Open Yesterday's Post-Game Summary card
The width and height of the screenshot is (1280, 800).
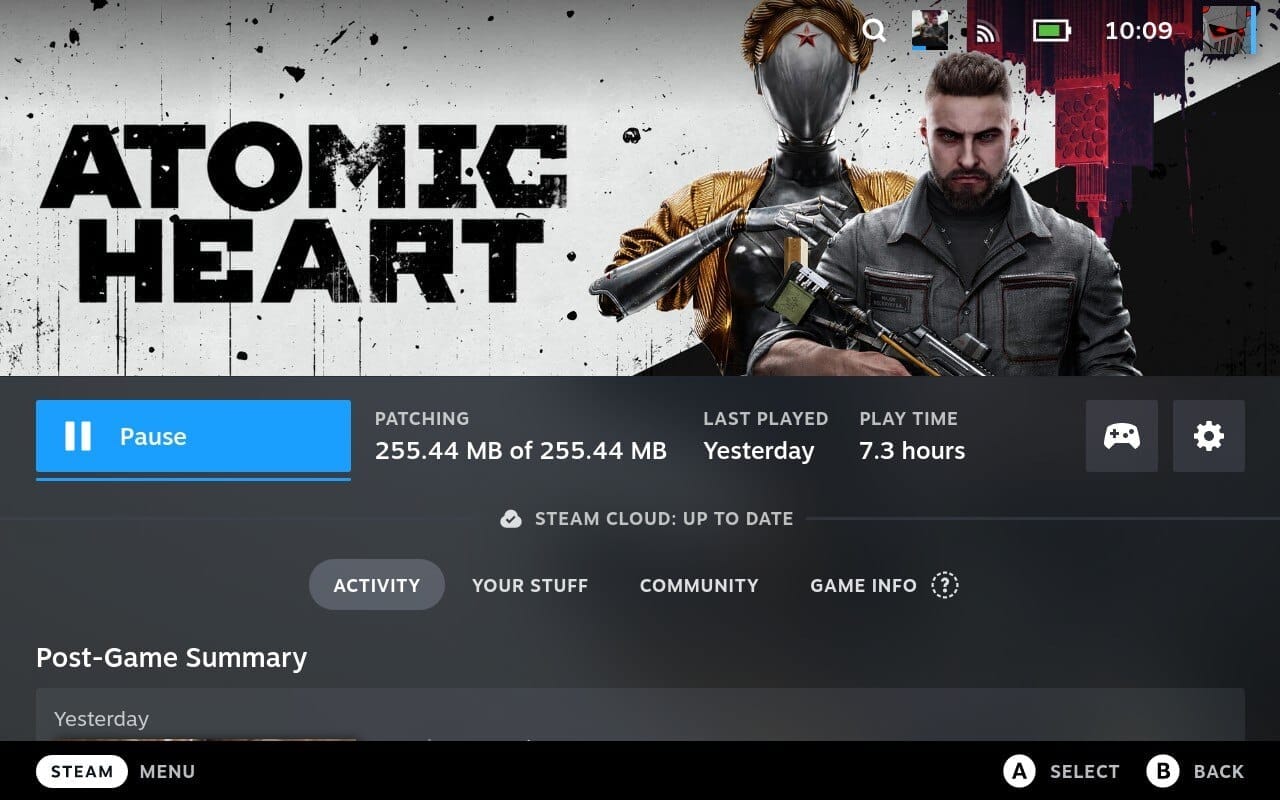[640, 715]
